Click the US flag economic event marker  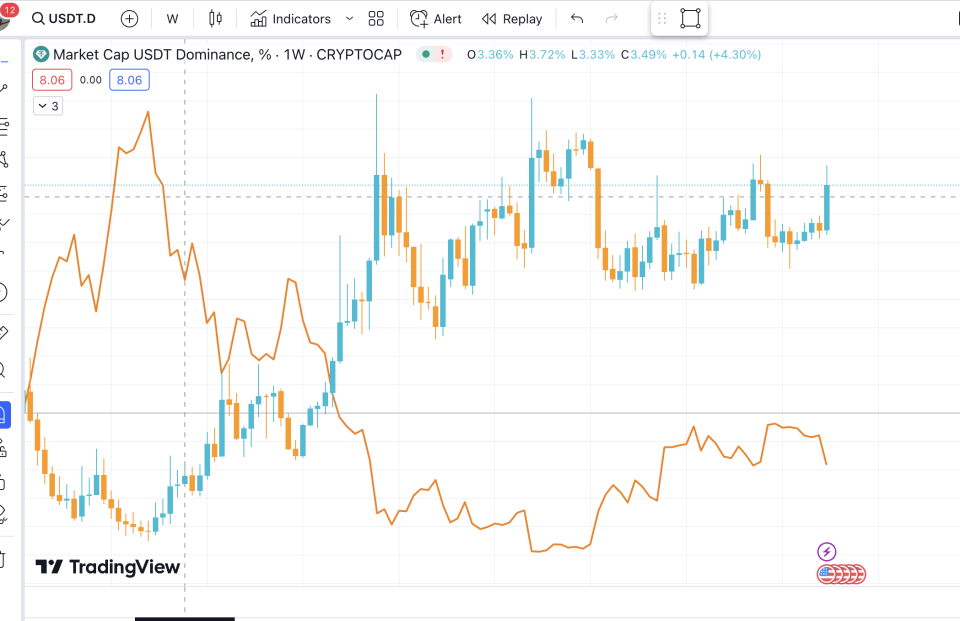(x=827, y=574)
